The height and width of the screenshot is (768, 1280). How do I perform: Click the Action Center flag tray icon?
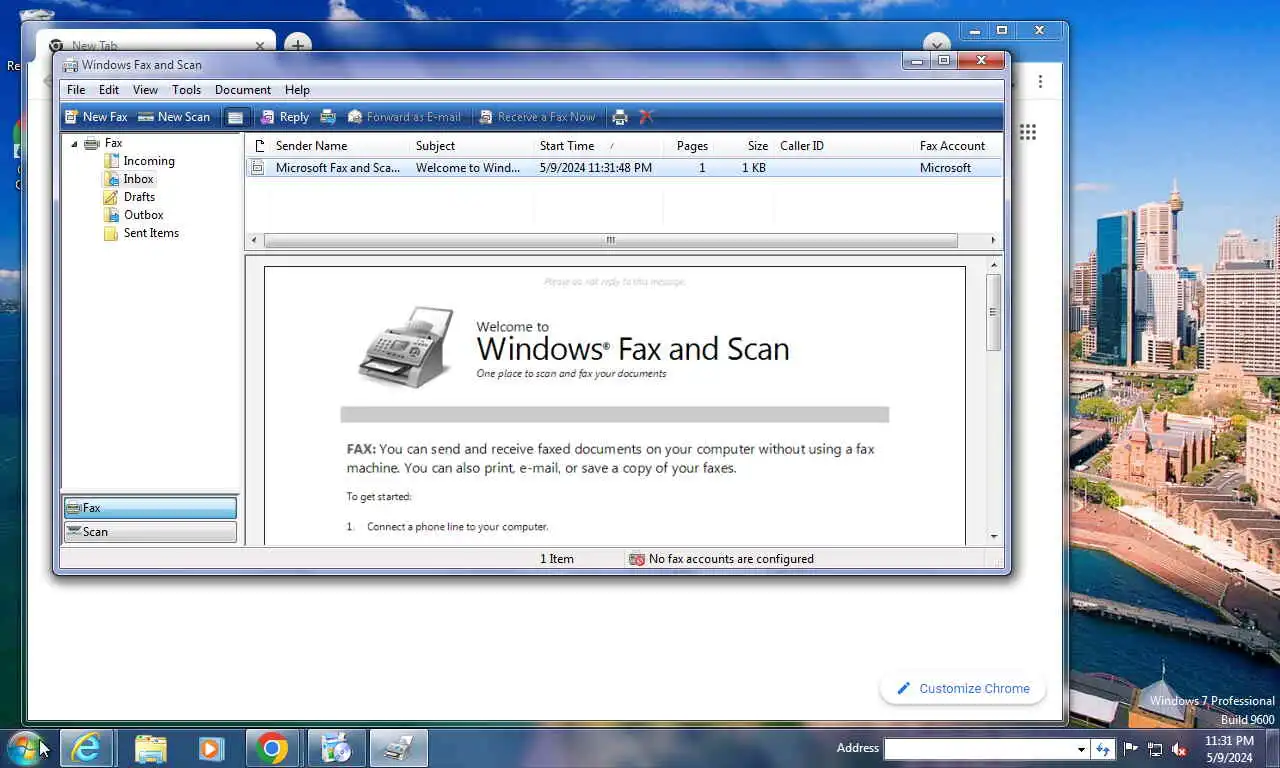1131,749
